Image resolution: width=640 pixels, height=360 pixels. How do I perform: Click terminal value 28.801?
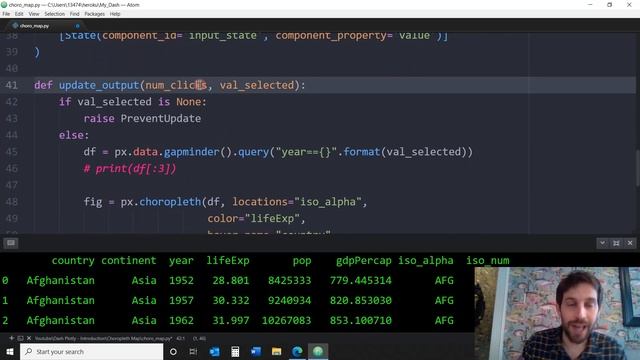pos(231,280)
